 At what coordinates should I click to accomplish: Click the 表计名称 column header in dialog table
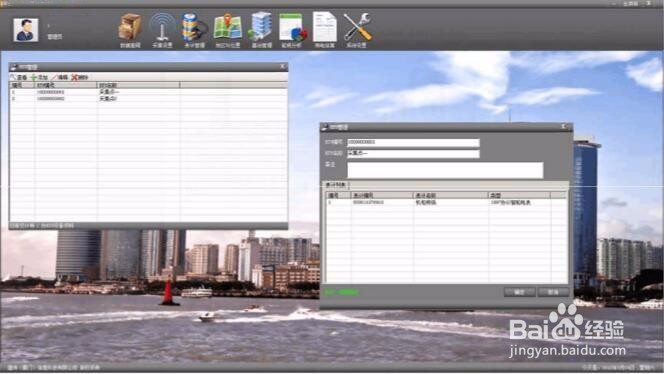click(451, 195)
